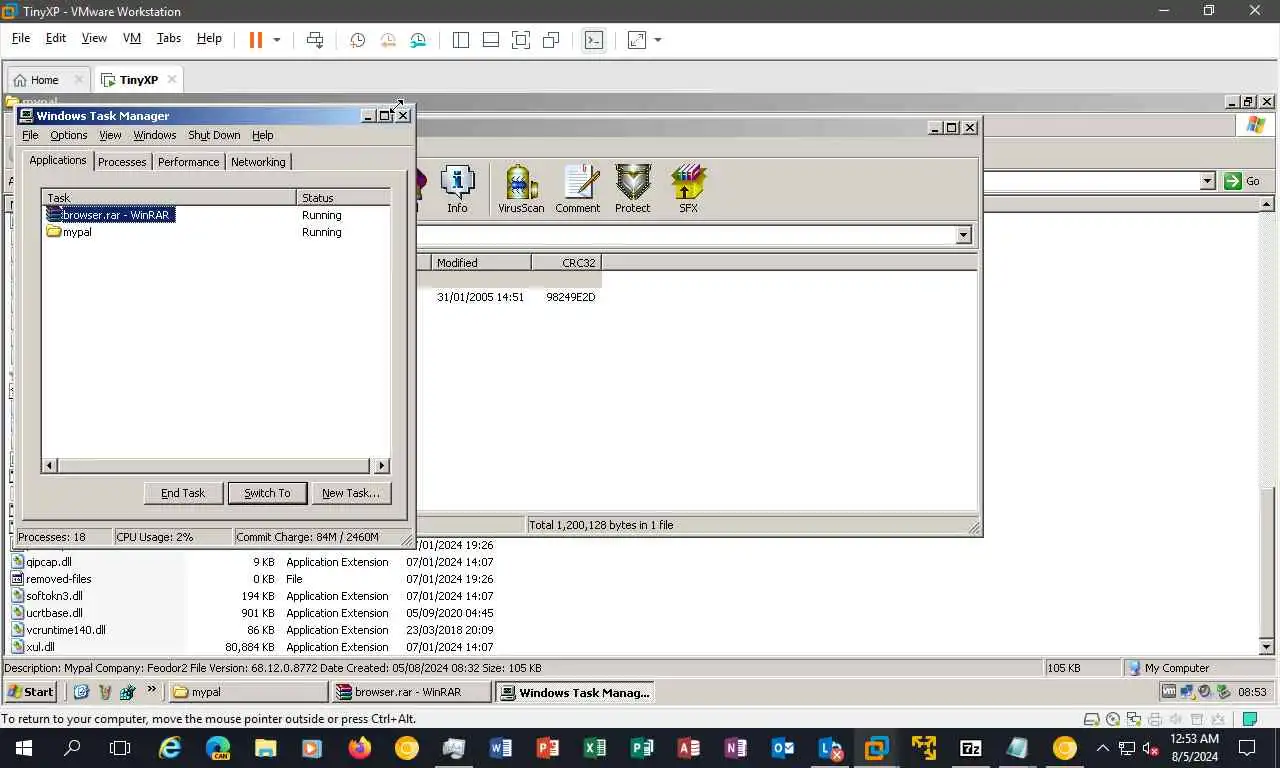Open Outlook from the Windows taskbar
The height and width of the screenshot is (768, 1280).
click(x=783, y=747)
